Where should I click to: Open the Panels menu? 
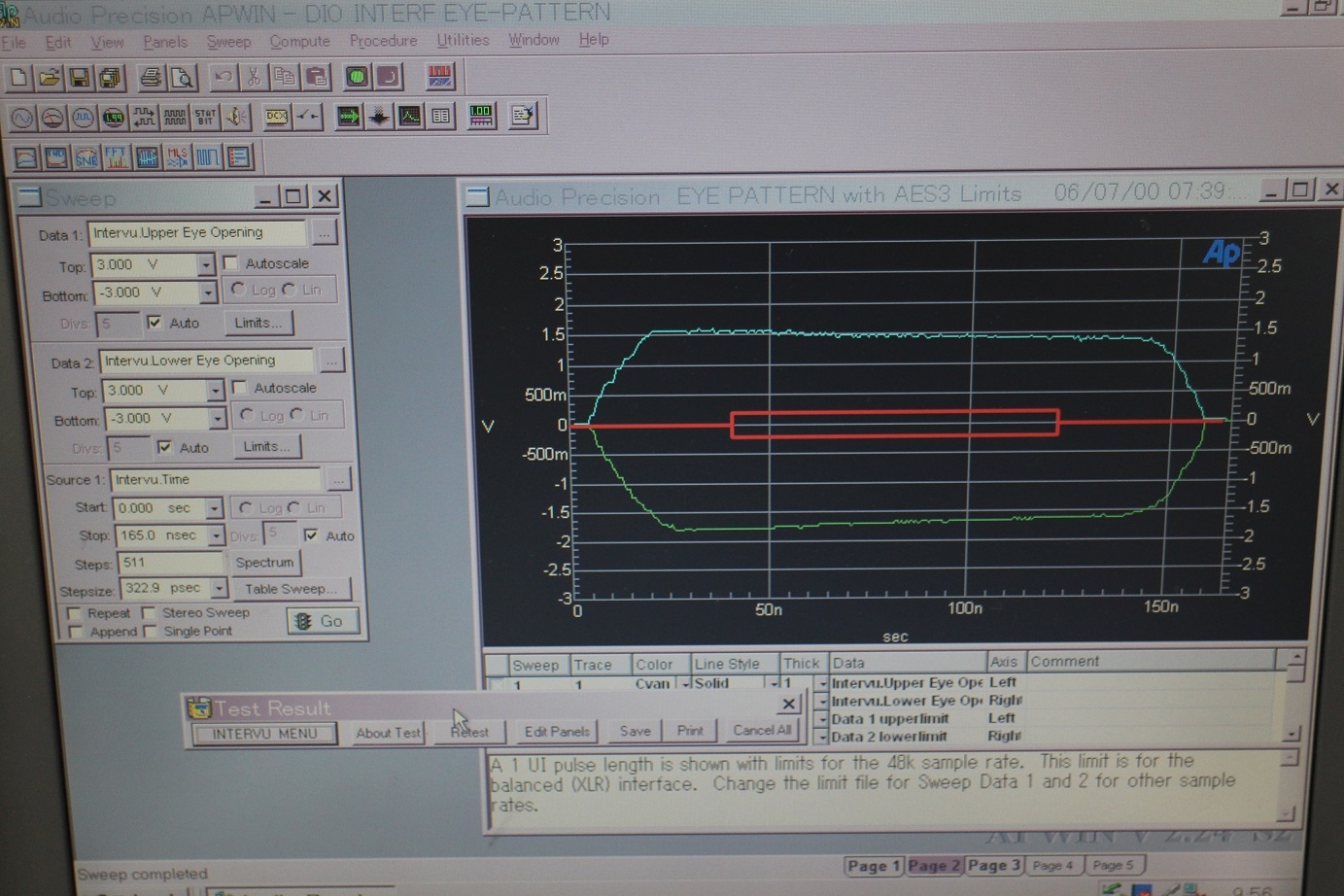coord(165,42)
